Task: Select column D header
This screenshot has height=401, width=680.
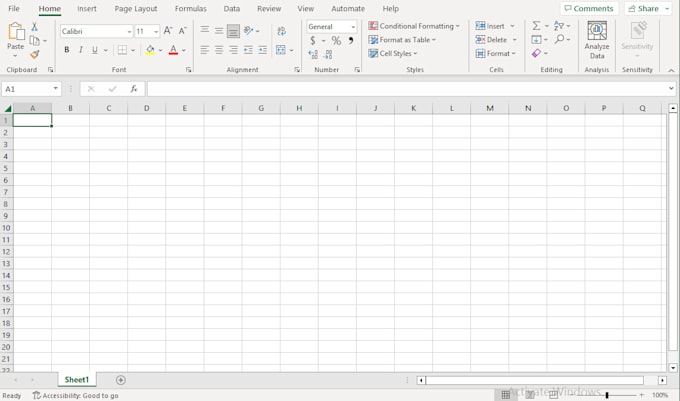Action: pyautogui.click(x=147, y=108)
